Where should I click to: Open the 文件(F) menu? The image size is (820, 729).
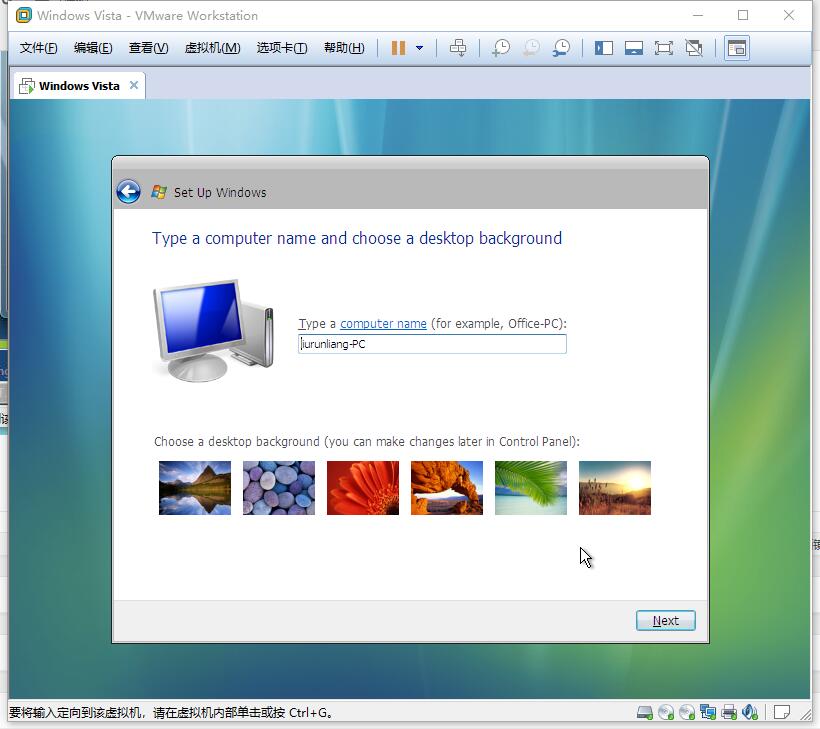38,48
